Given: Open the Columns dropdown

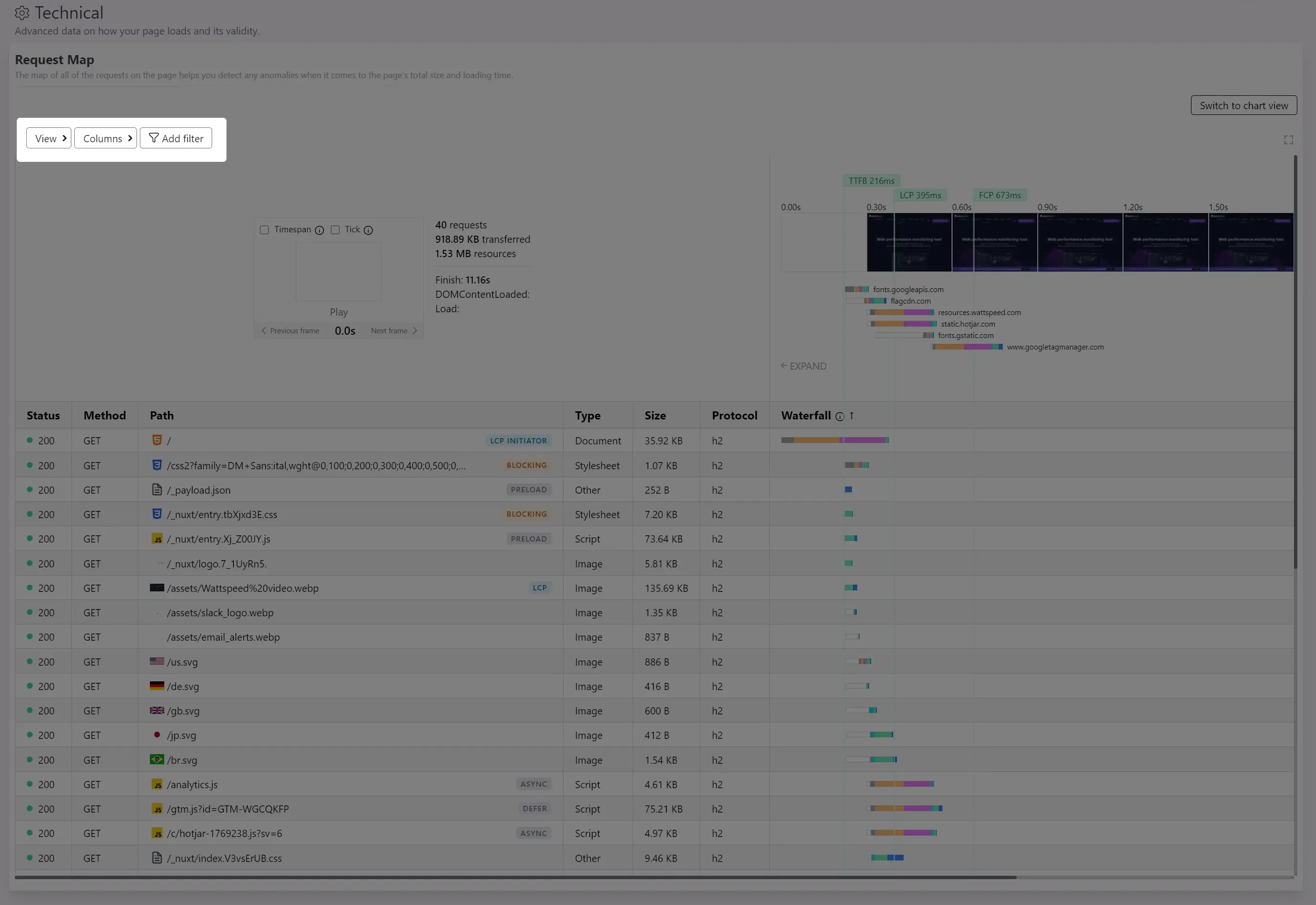Looking at the screenshot, I should point(105,138).
